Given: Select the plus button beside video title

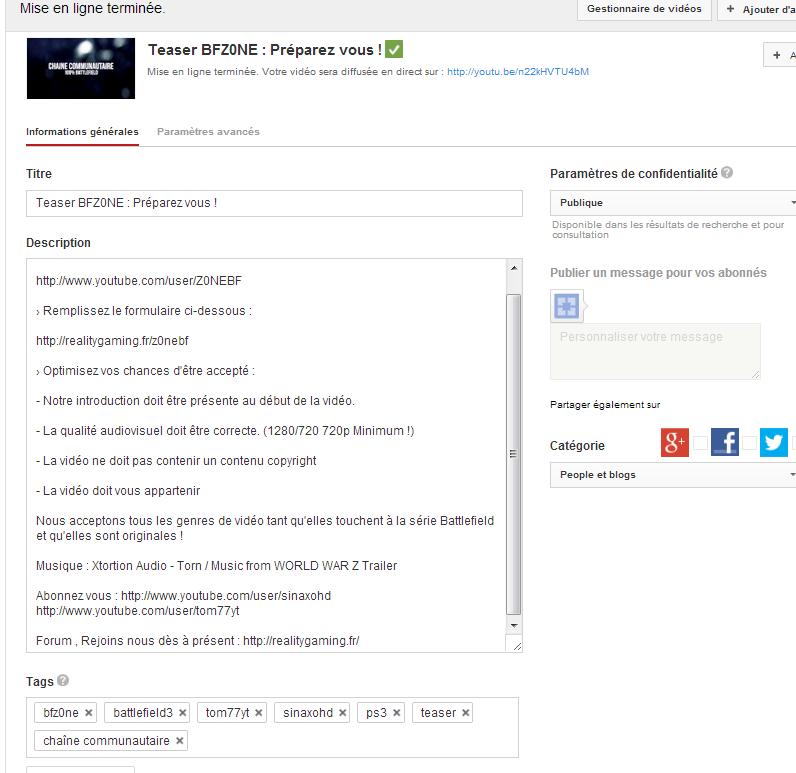Looking at the screenshot, I should pos(780,55).
